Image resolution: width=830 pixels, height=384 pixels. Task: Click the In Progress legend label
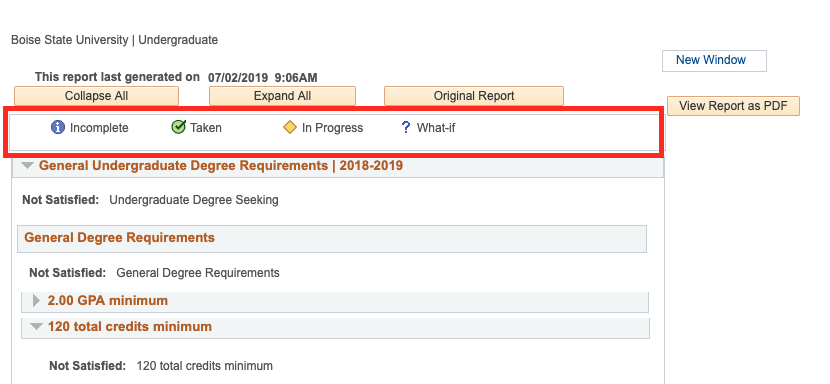pos(332,128)
